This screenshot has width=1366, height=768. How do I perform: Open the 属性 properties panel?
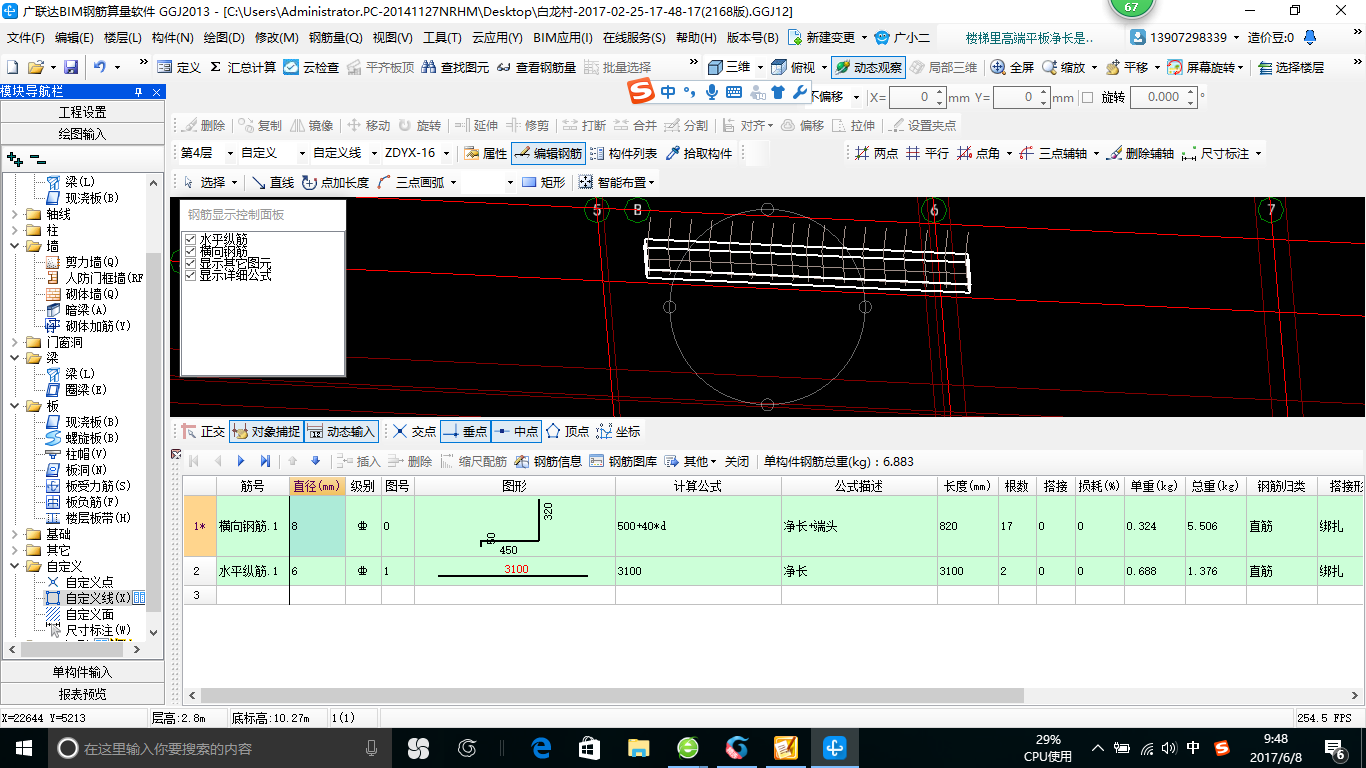tap(486, 153)
